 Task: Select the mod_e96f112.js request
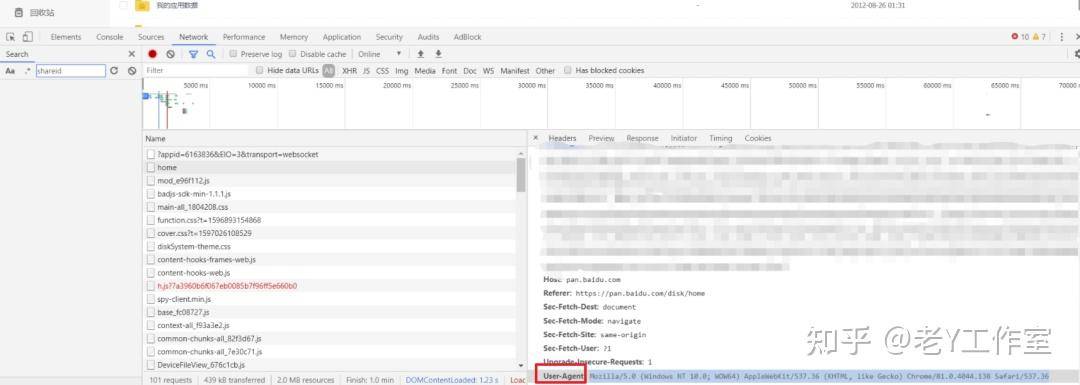click(x=329, y=180)
